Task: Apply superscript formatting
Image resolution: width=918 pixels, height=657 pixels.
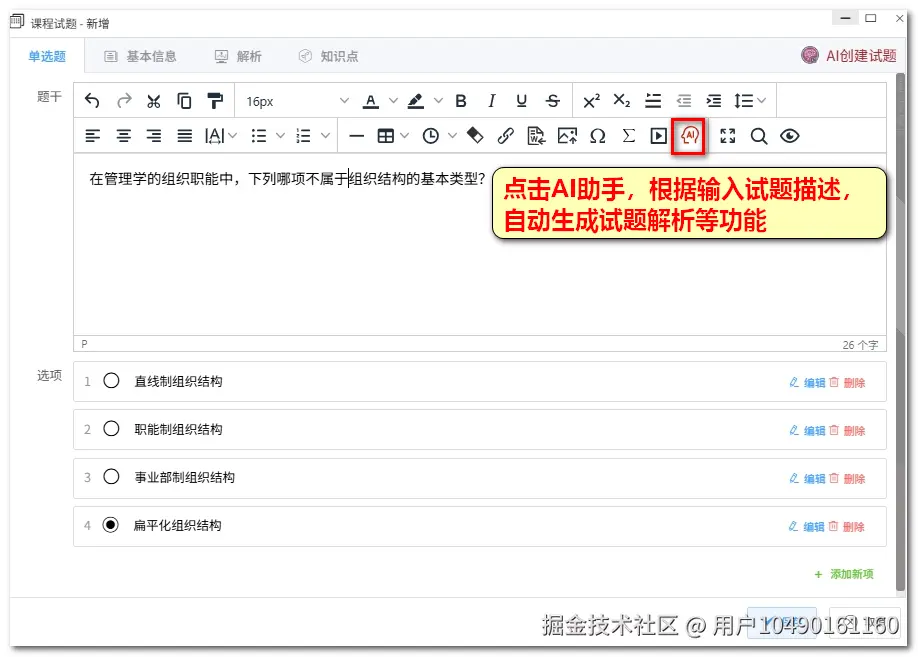Action: pyautogui.click(x=591, y=101)
